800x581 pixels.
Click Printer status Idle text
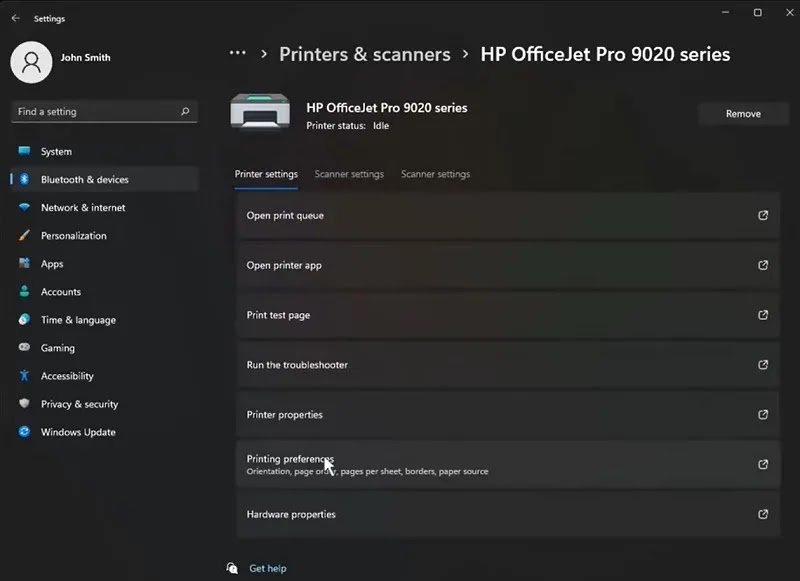(x=347, y=125)
